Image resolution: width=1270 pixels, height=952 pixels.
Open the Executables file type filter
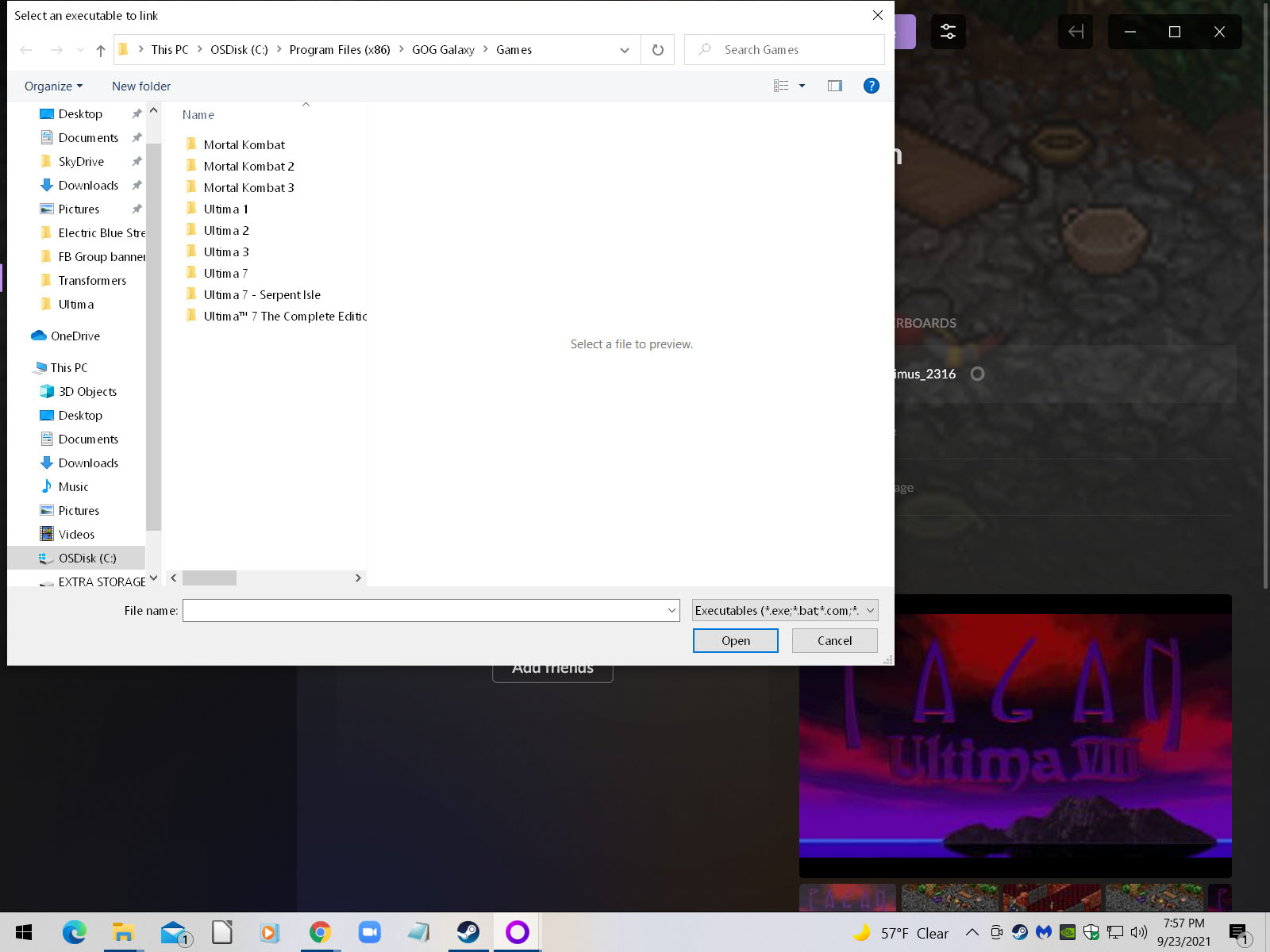click(x=785, y=610)
